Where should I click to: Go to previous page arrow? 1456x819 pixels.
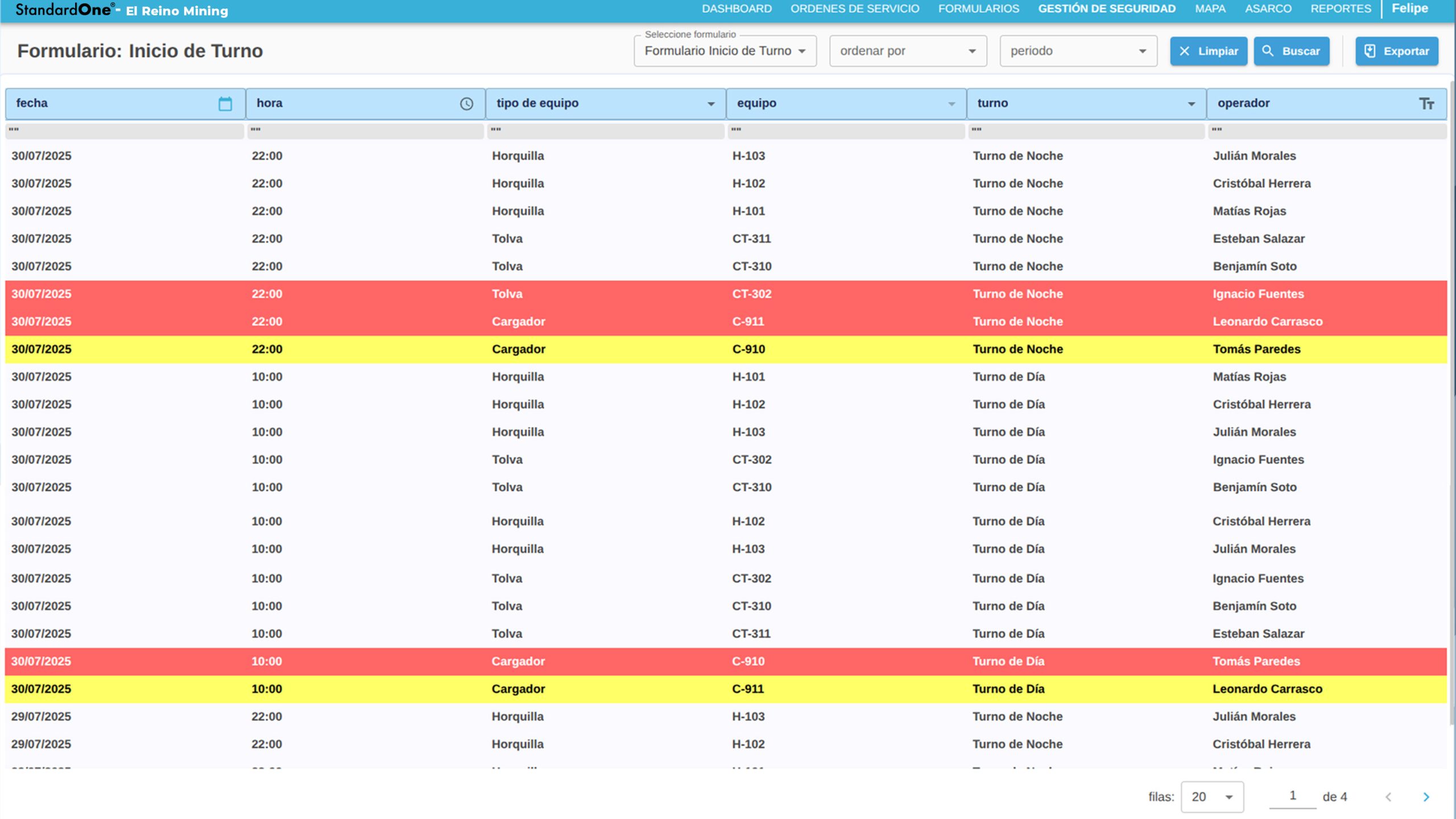(1388, 797)
